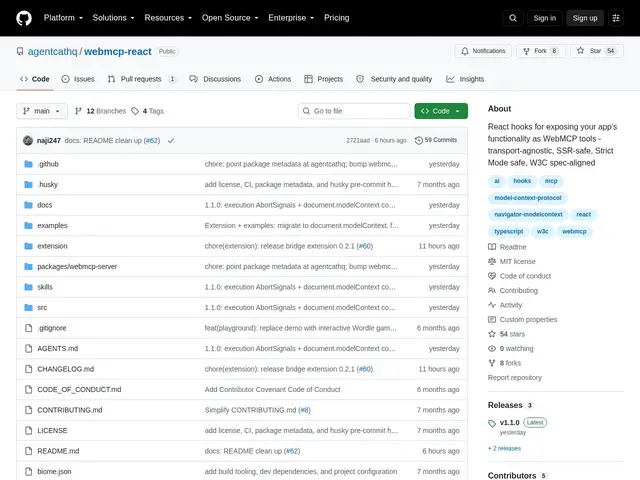Click the GitHub logo icon
This screenshot has width=640, height=480.
point(24,18)
